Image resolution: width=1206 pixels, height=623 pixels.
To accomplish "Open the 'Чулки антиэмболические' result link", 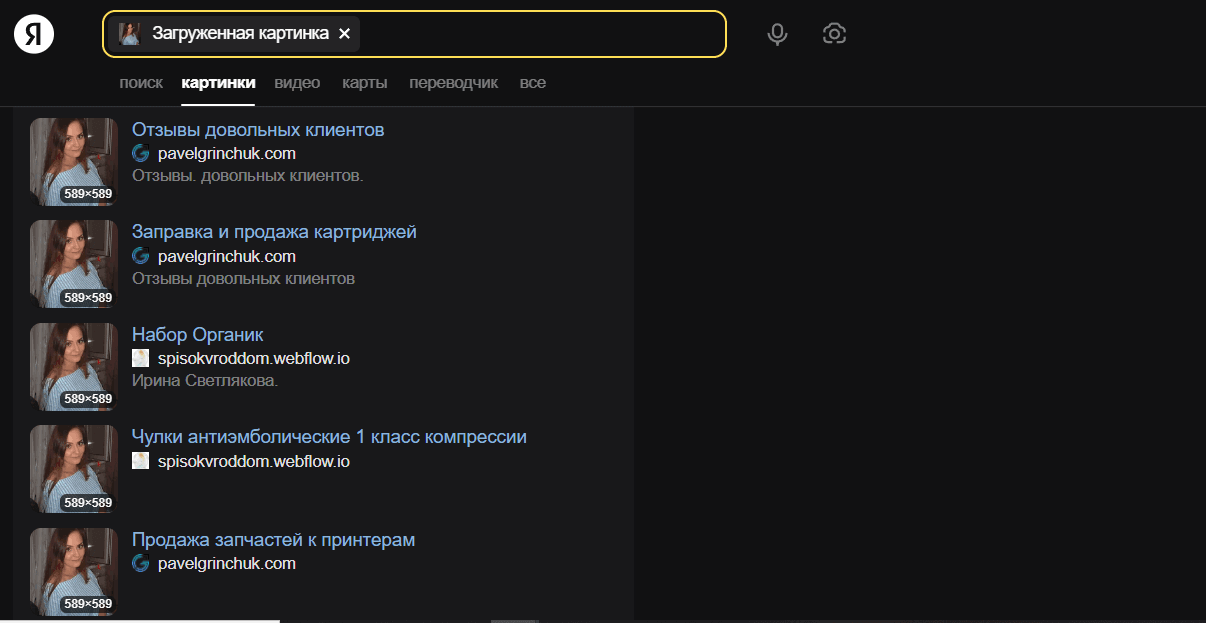I will pos(330,436).
